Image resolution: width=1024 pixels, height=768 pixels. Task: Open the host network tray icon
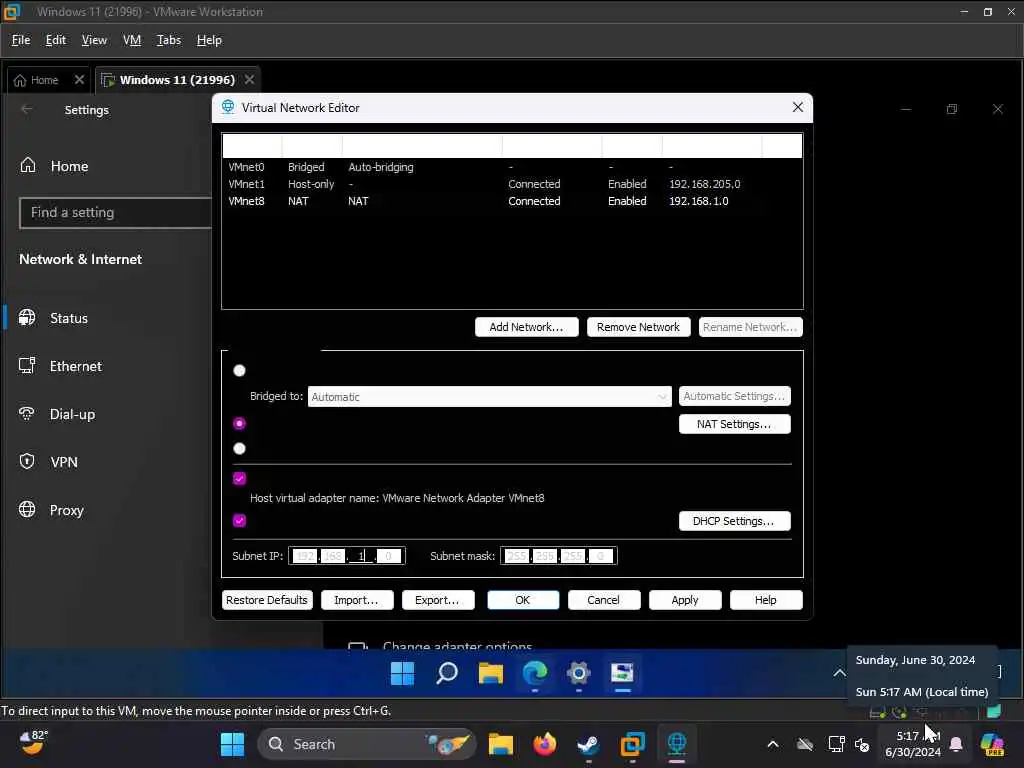pos(835,744)
